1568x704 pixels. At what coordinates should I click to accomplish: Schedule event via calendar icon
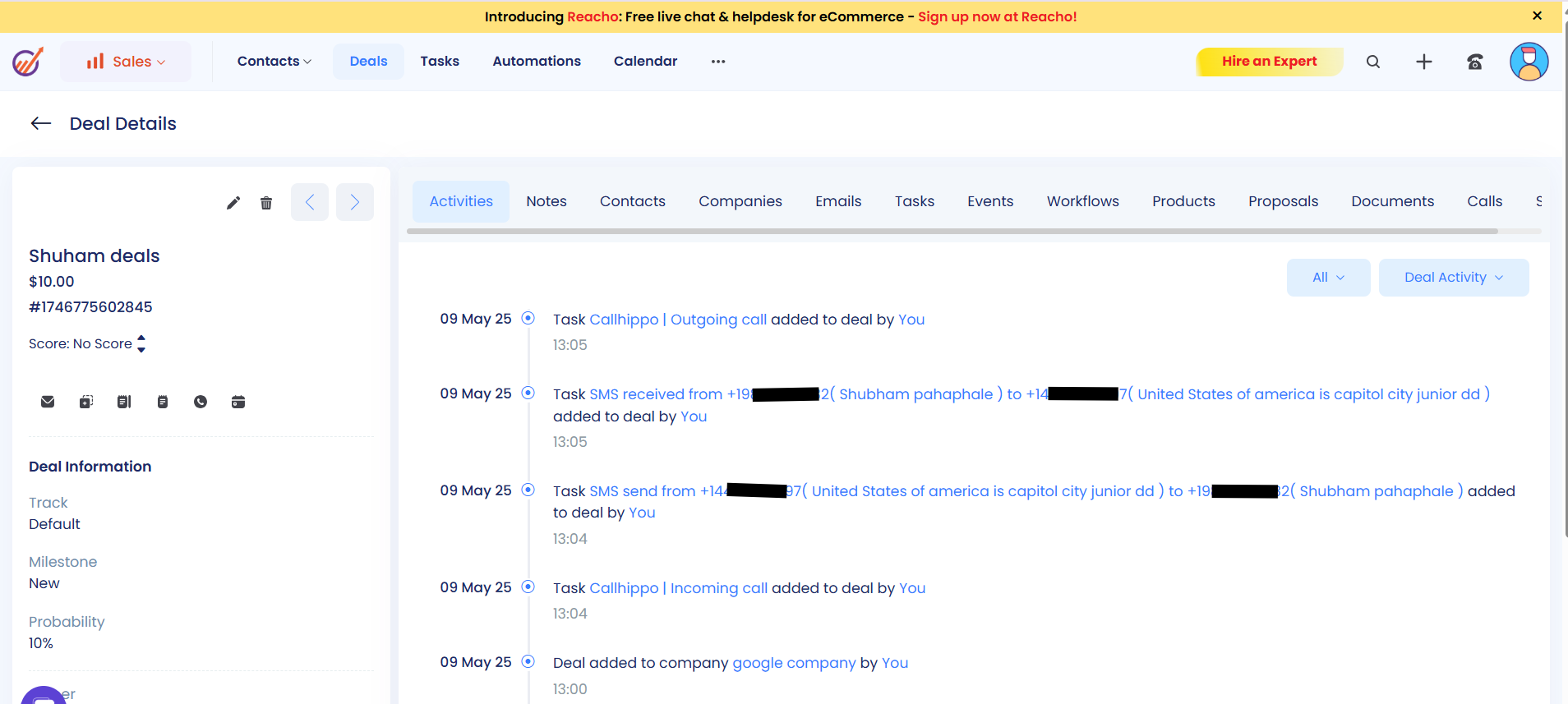238,402
